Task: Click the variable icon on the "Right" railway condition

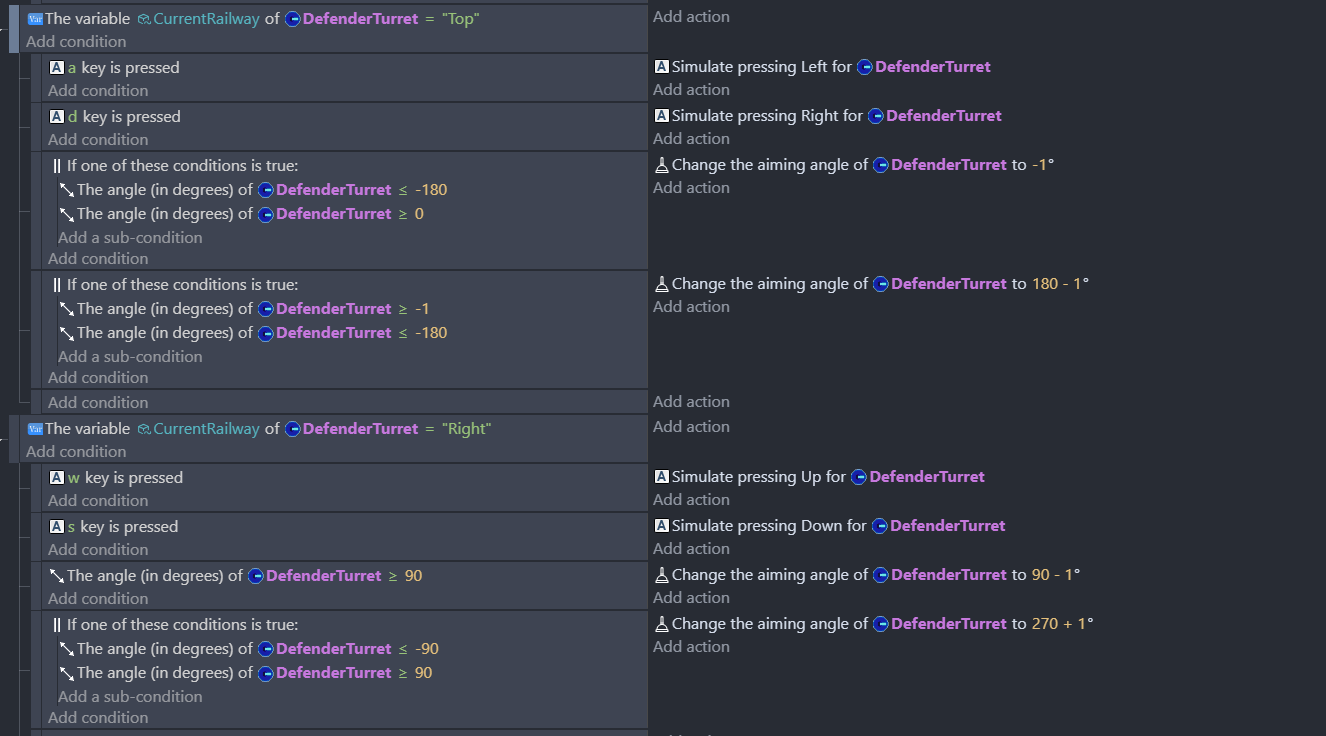Action: [35, 429]
